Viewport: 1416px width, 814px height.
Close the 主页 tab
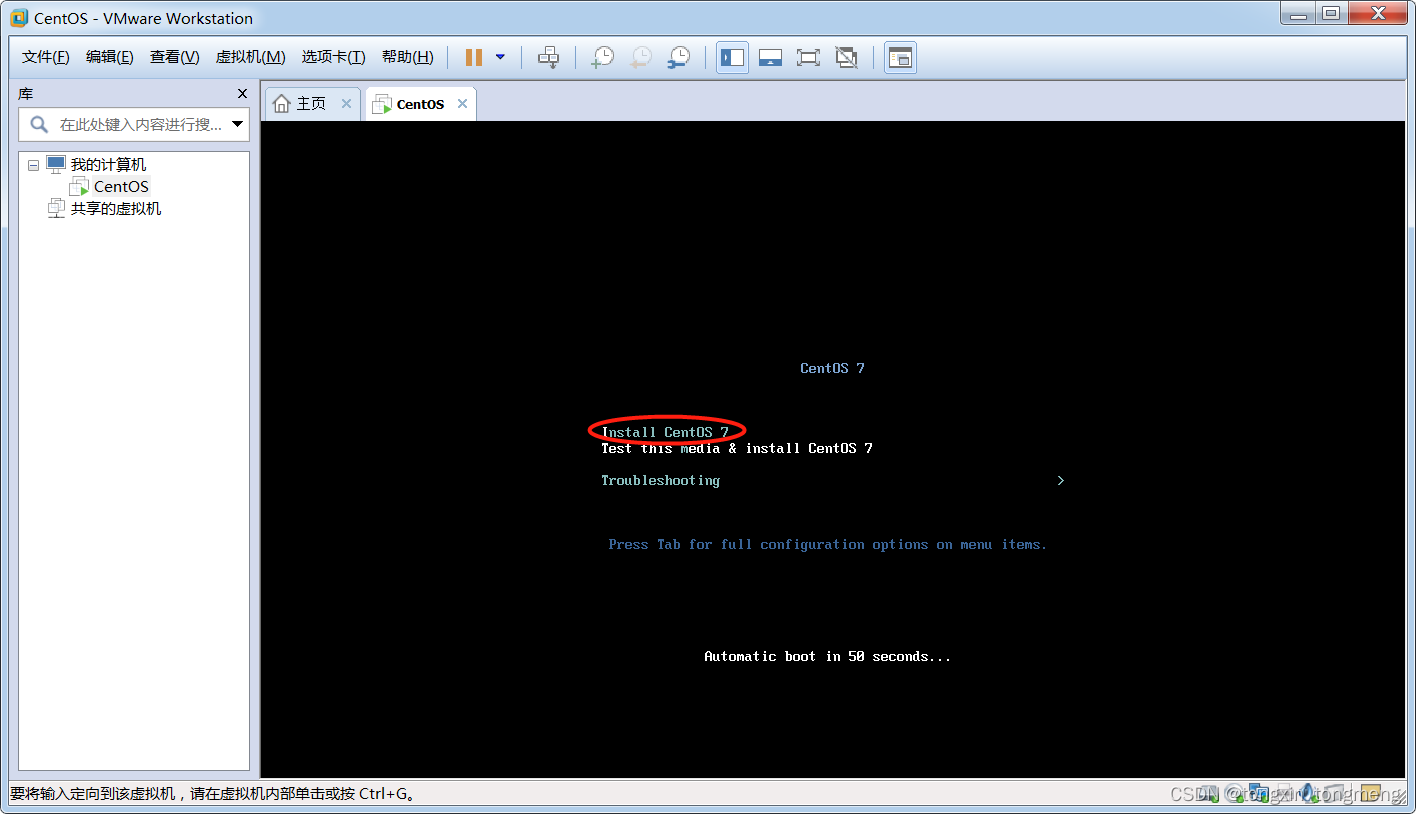(x=346, y=103)
